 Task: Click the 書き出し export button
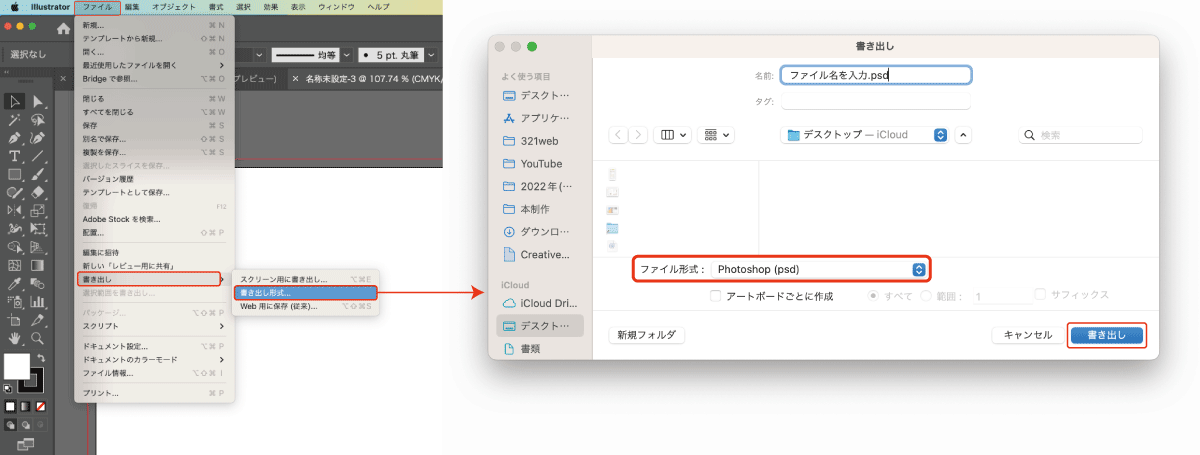point(1106,336)
